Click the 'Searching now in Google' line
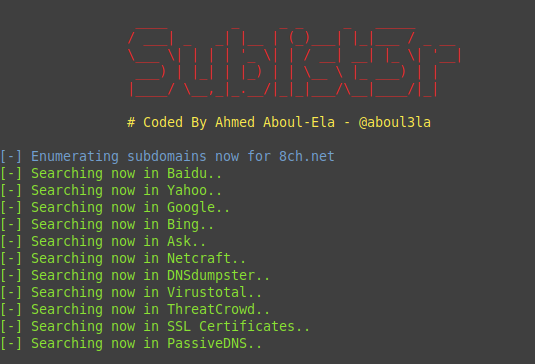This screenshot has width=535, height=364. tap(115, 207)
